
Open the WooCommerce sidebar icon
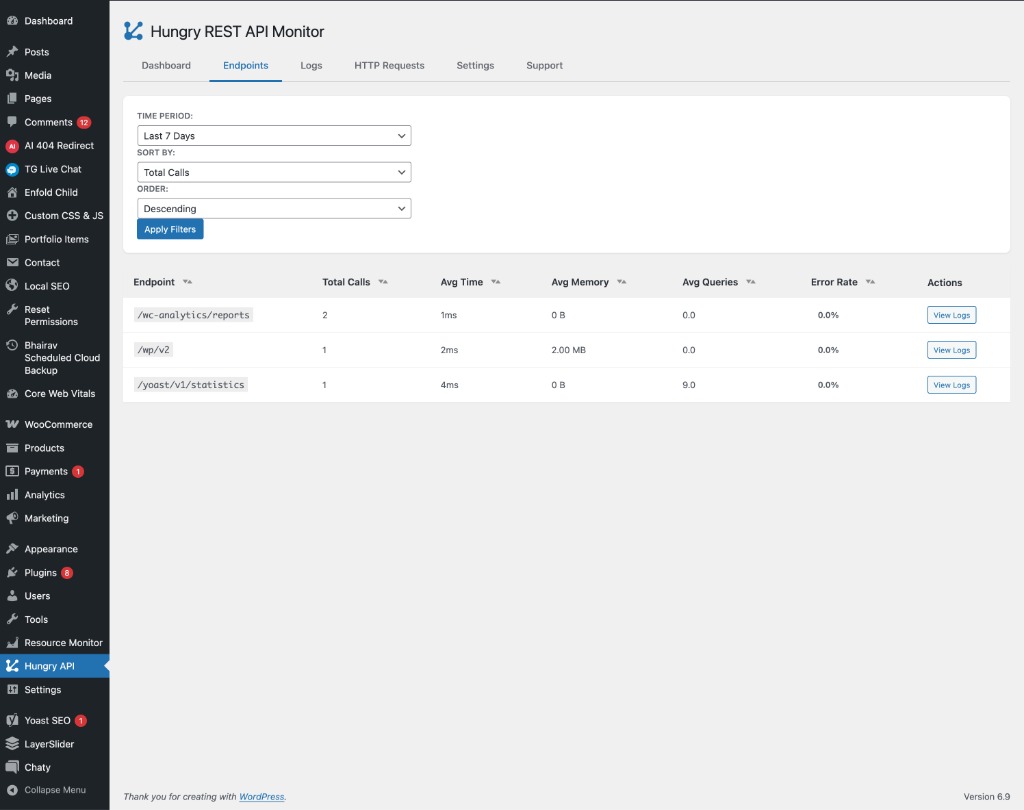[12, 424]
